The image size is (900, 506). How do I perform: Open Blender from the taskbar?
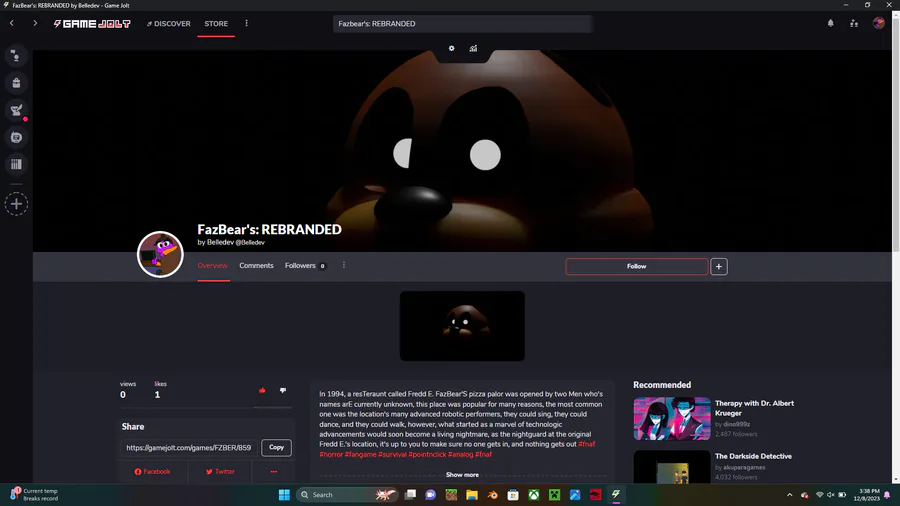click(492, 495)
